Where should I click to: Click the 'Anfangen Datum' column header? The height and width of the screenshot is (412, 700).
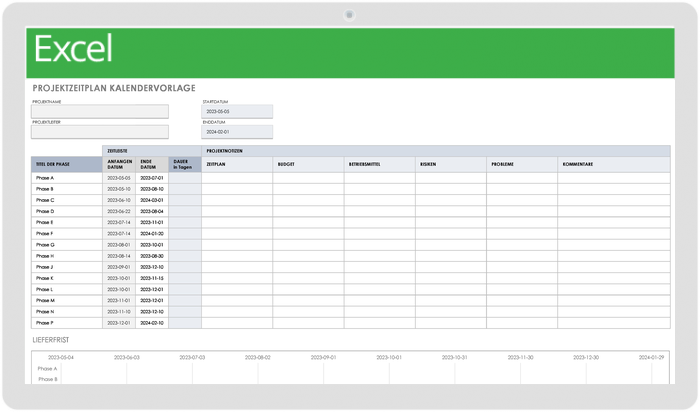click(x=119, y=164)
